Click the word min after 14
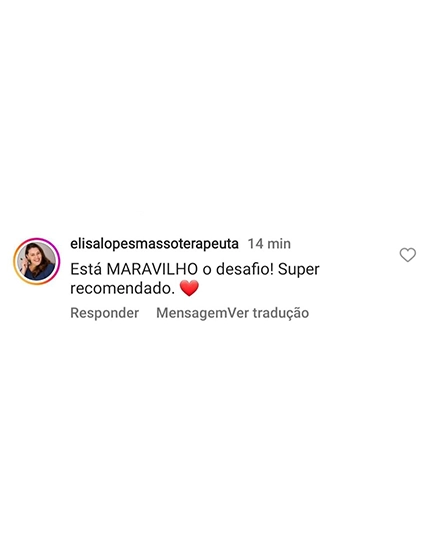The height and width of the screenshot is (544, 440). 279,244
